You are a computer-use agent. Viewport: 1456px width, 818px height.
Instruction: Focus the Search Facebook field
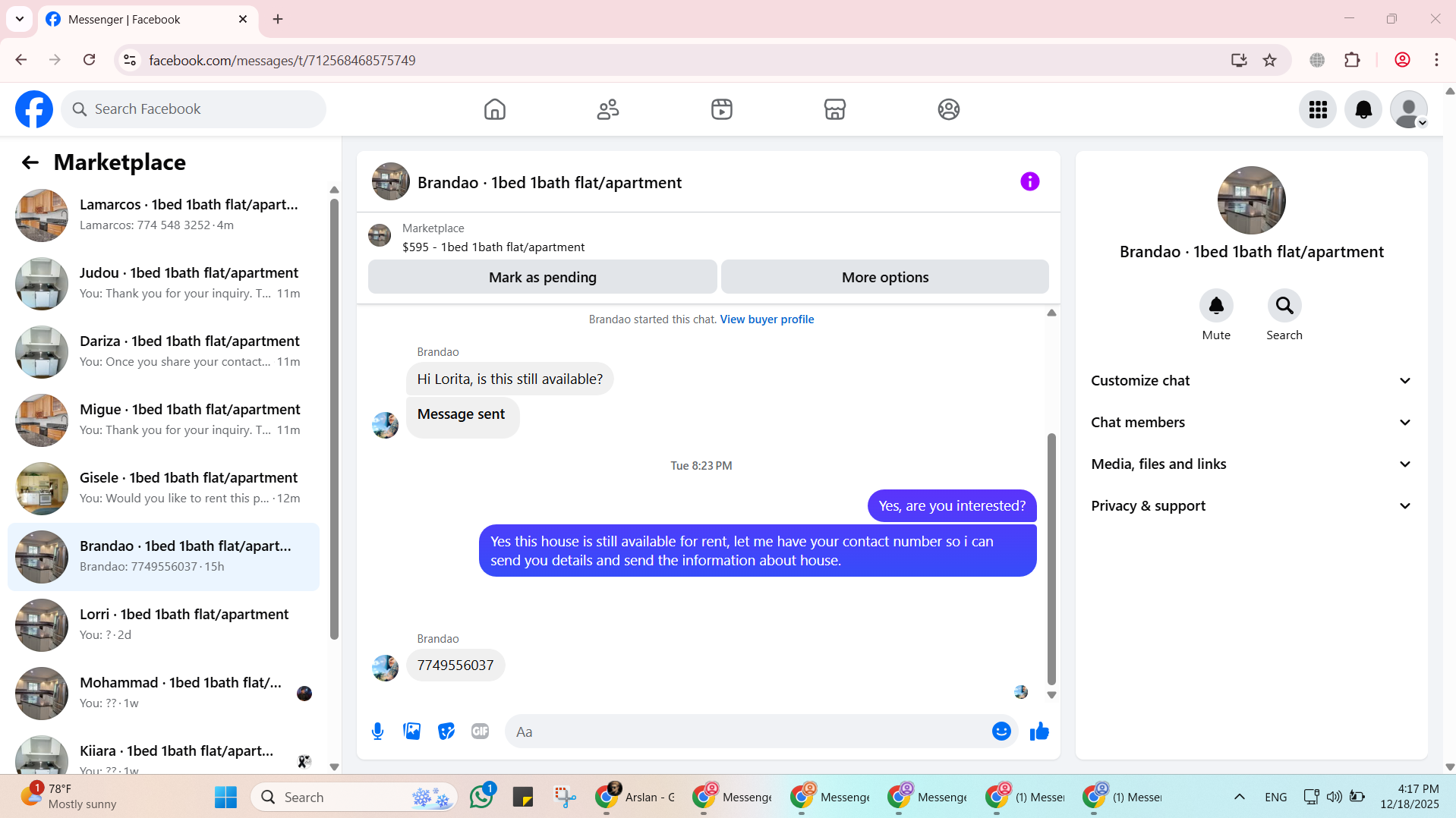point(194,109)
